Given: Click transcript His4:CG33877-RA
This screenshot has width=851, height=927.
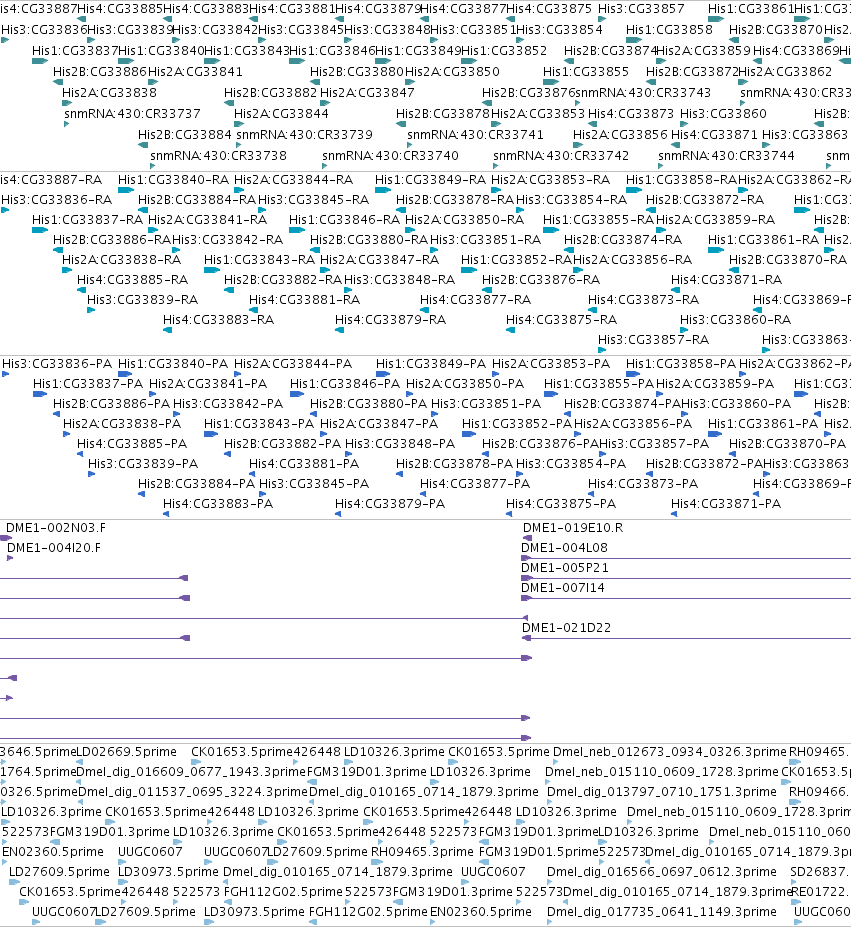Looking at the screenshot, I should coord(475,300).
